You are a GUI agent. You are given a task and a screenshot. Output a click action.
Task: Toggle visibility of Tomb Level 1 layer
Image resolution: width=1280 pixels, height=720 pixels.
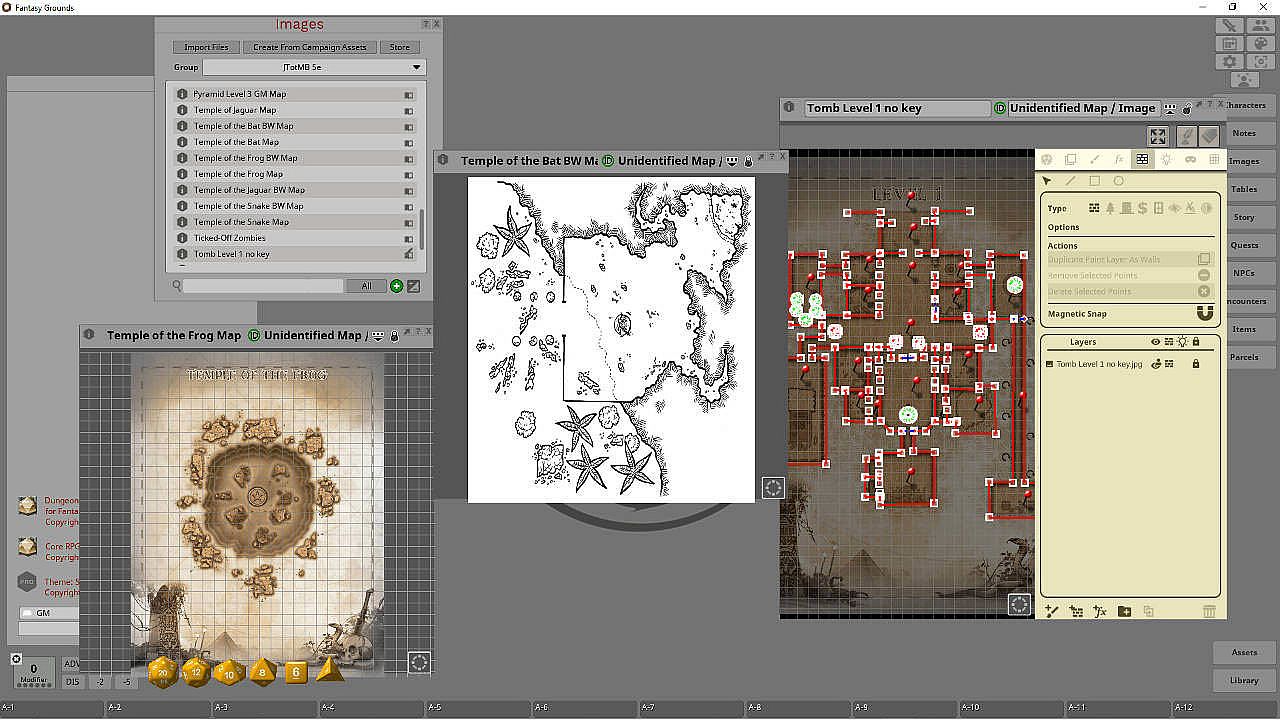(x=1156, y=364)
